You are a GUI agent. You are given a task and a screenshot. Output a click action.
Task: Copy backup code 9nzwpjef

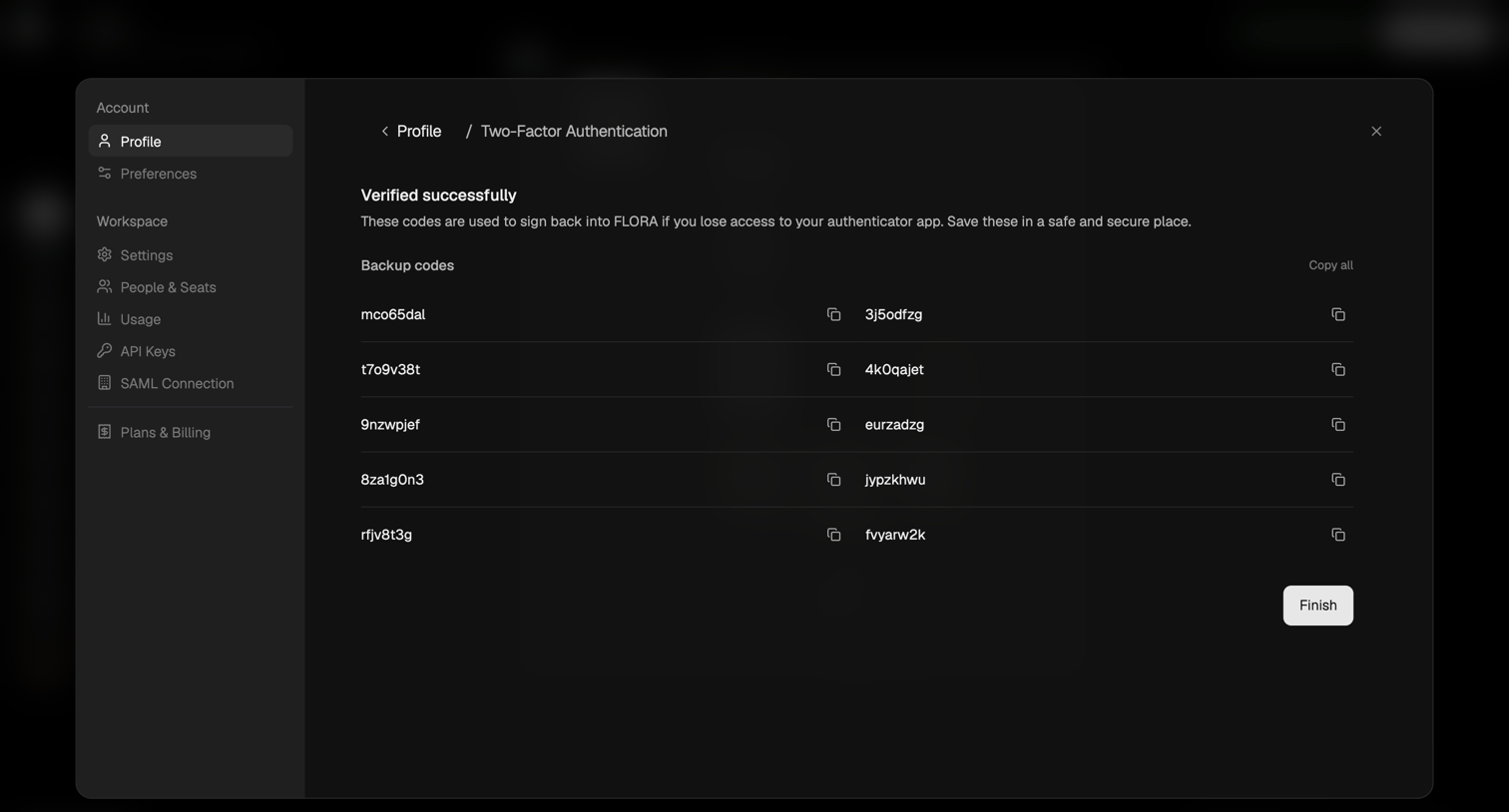pos(833,425)
